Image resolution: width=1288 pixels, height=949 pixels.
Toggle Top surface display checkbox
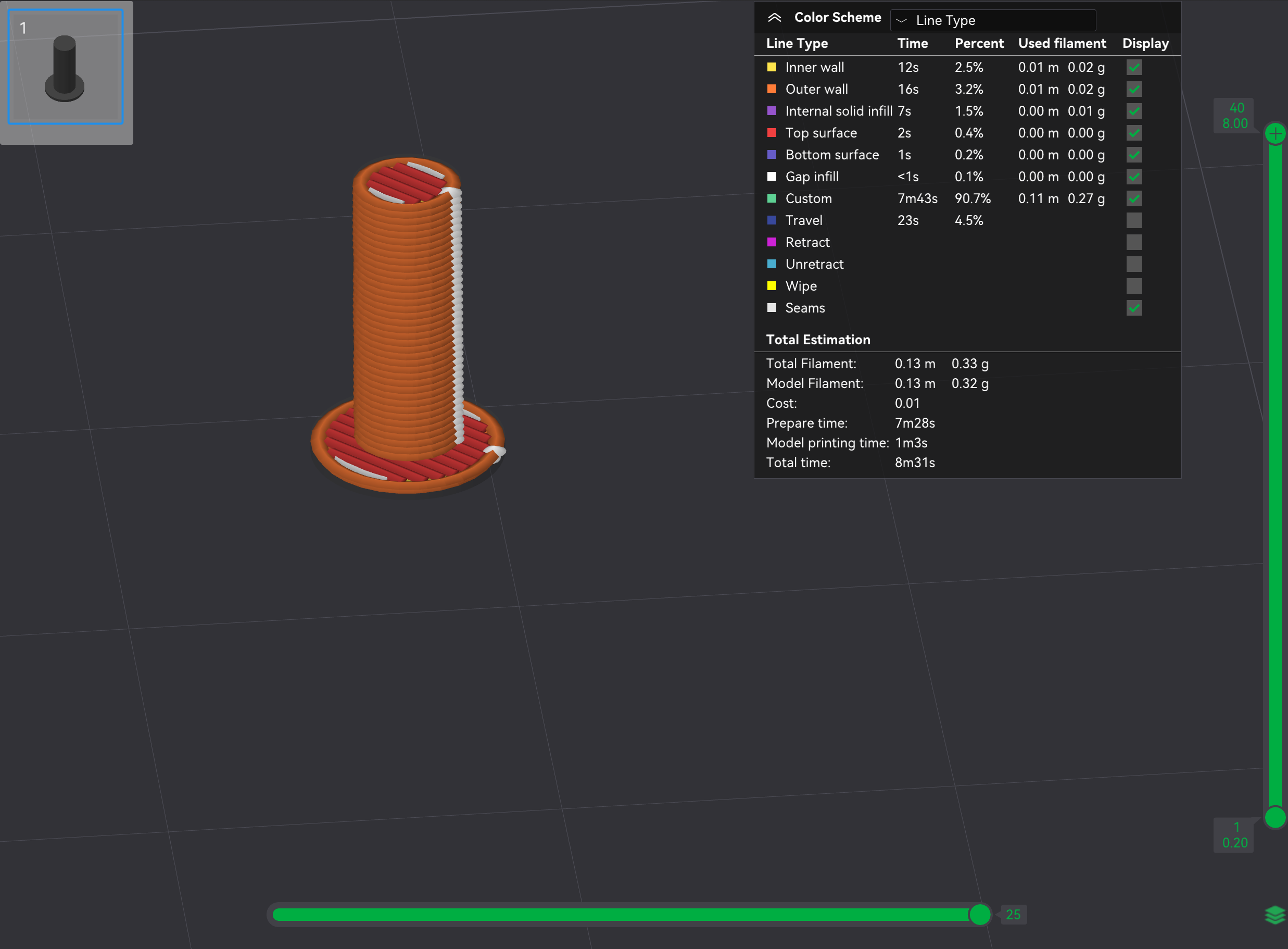pos(1133,133)
